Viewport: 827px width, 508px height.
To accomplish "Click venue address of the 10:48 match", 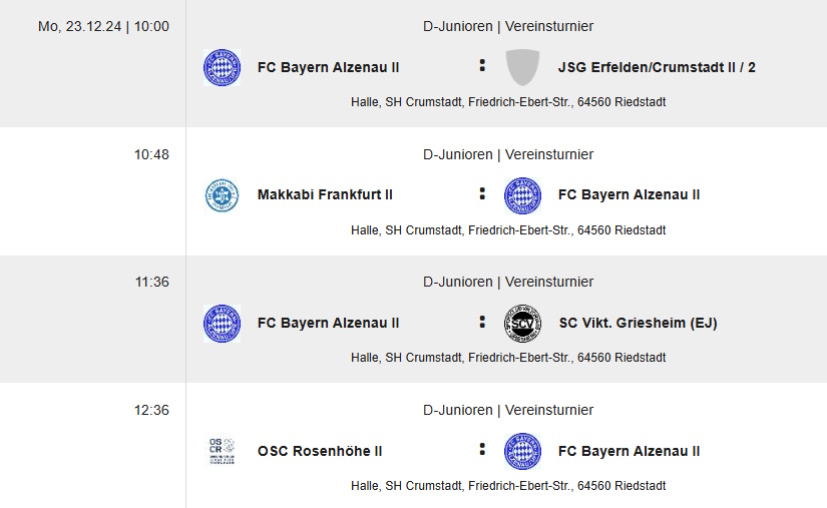I will click(x=508, y=230).
